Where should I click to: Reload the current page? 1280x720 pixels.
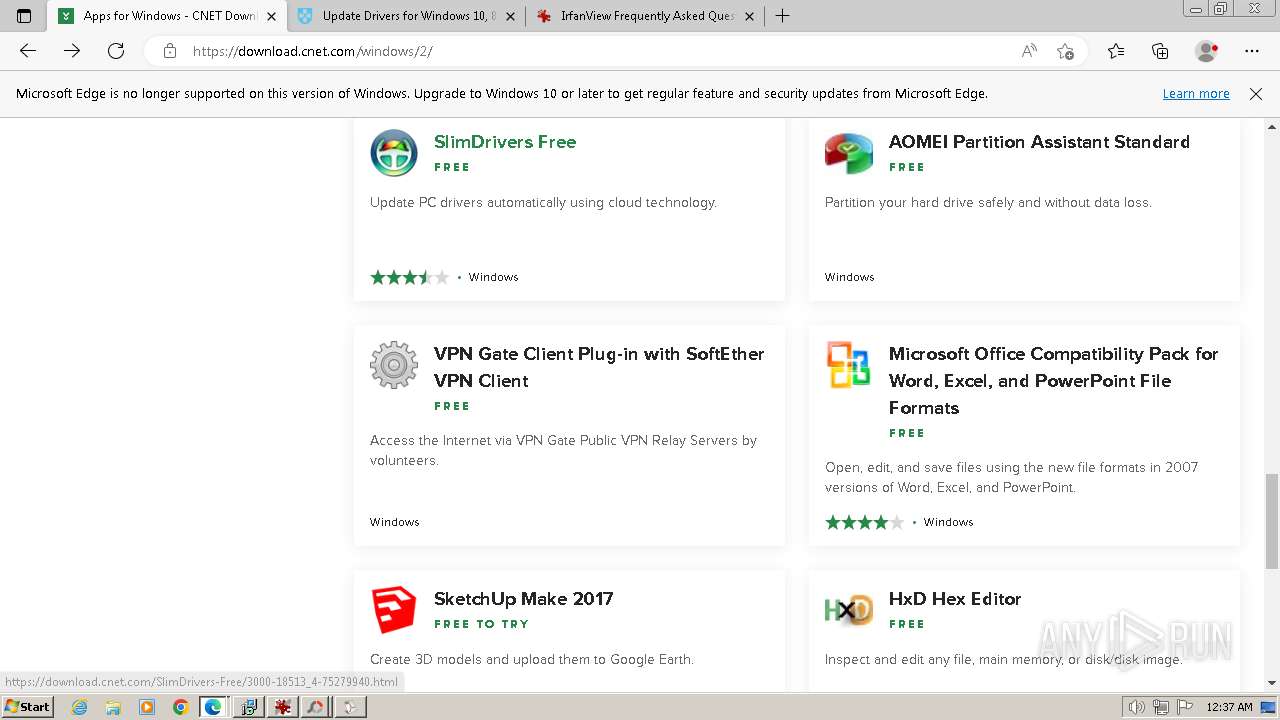[116, 51]
